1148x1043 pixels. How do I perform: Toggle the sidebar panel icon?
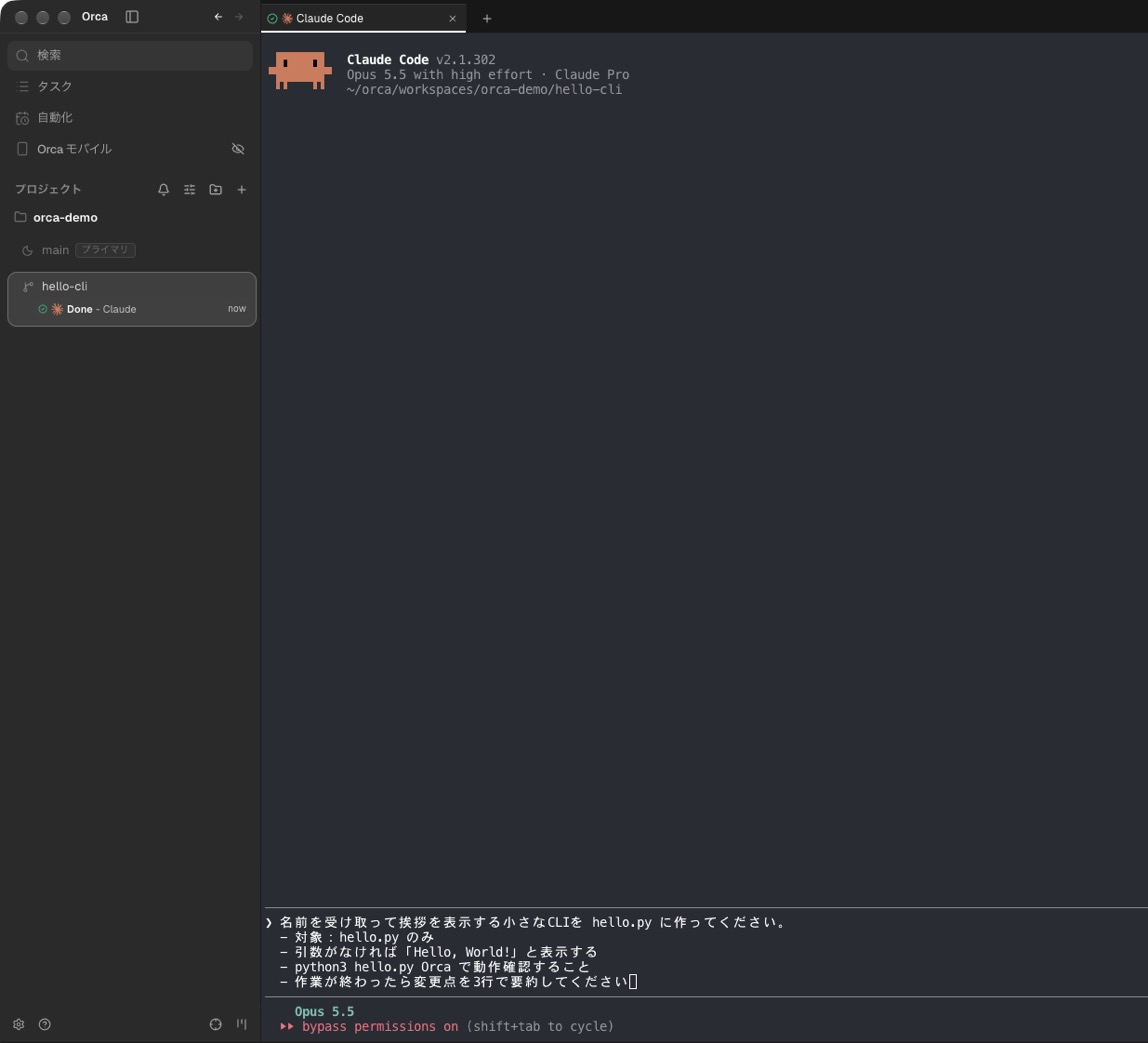pyautogui.click(x=132, y=17)
